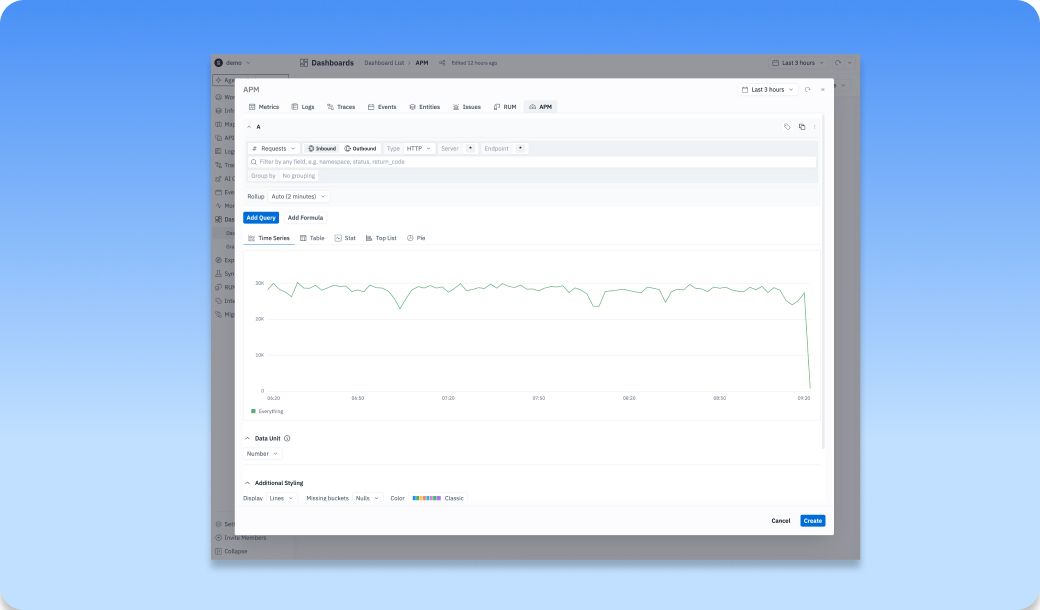
Task: Open the Type HTTP dropdown
Action: 419,149
